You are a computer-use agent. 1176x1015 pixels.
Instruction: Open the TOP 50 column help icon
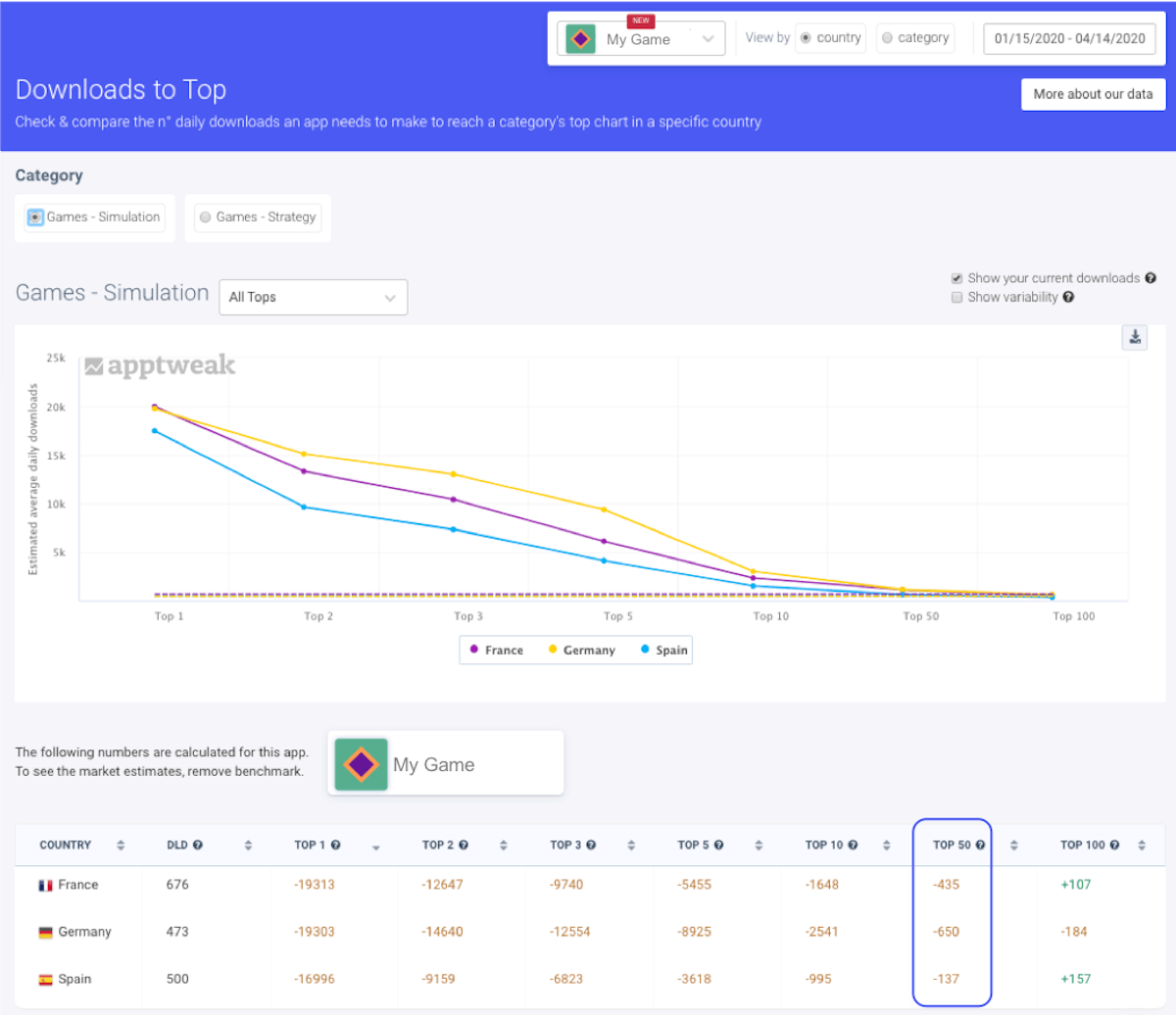[x=980, y=844]
